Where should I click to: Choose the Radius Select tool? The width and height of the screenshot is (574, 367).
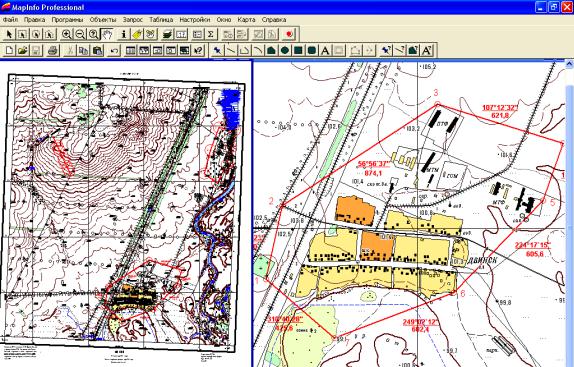(36, 34)
